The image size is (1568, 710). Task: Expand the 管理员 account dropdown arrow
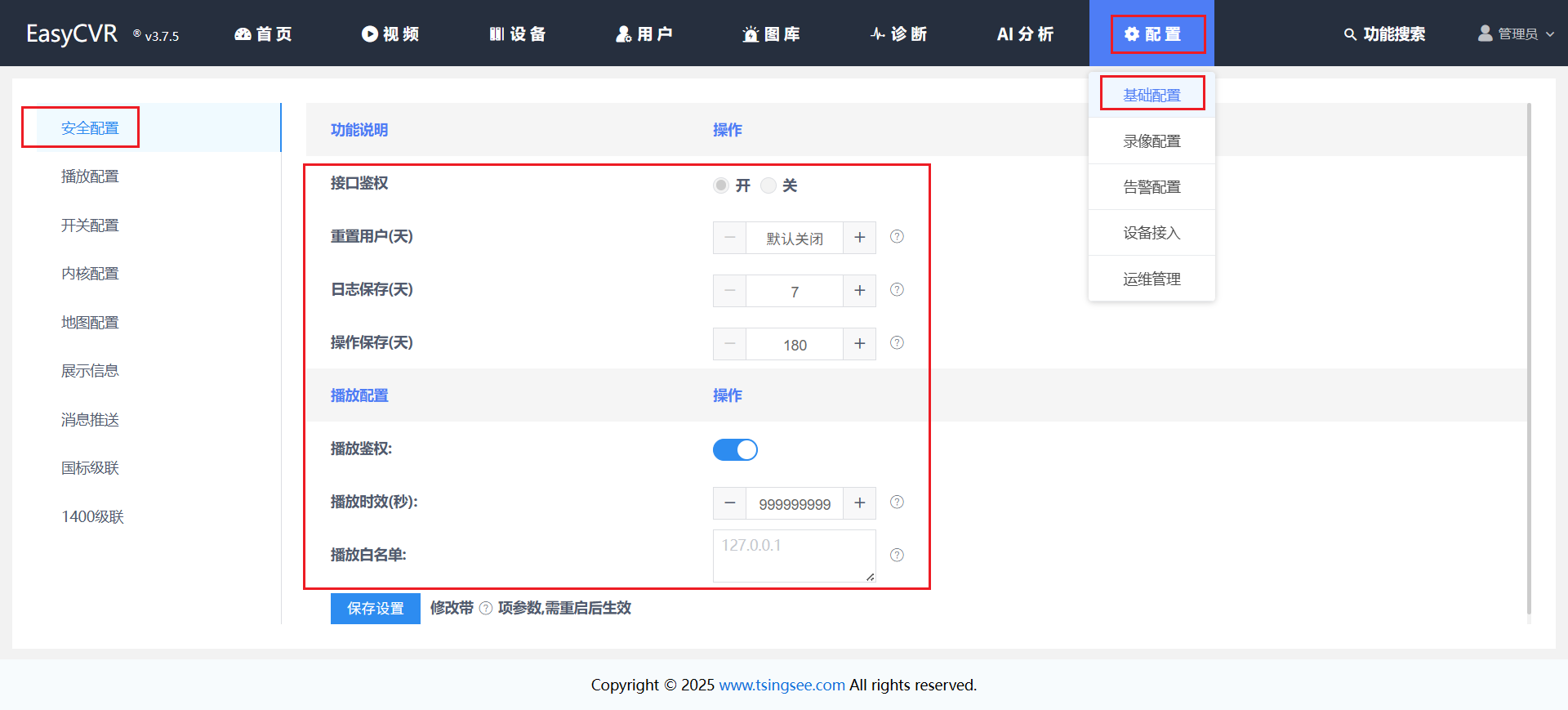tap(1550, 34)
